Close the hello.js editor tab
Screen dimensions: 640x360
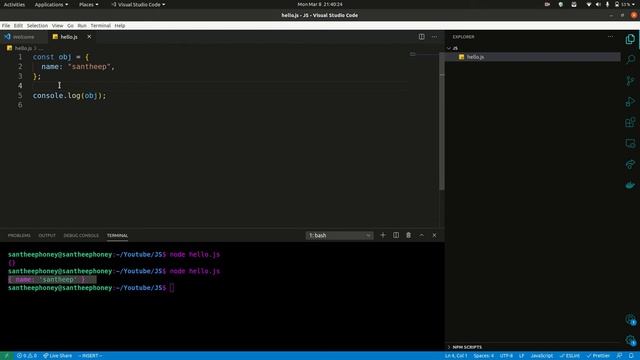[89, 37]
